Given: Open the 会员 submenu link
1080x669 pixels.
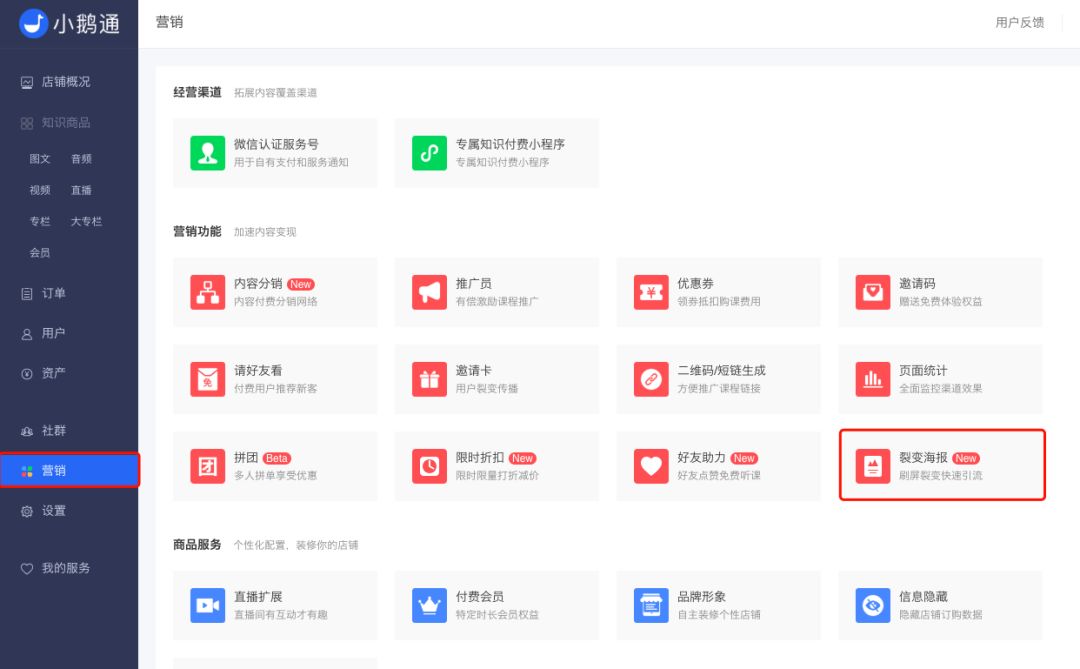Looking at the screenshot, I should [40, 253].
